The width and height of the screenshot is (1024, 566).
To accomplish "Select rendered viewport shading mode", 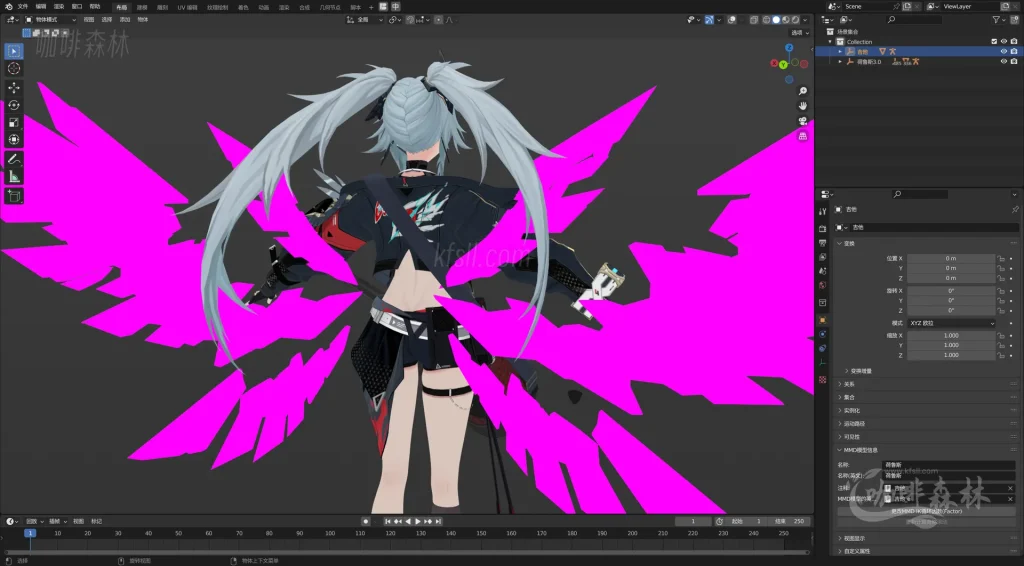I will tap(795, 20).
